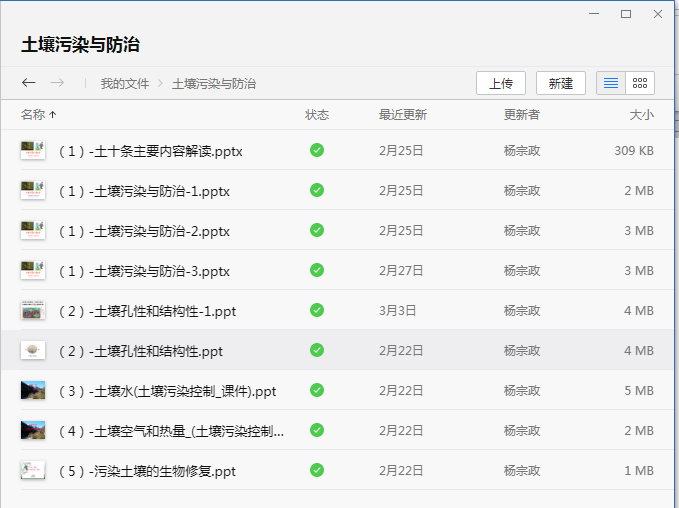Sort by 最近更新 column header
679x508 pixels.
[403, 114]
